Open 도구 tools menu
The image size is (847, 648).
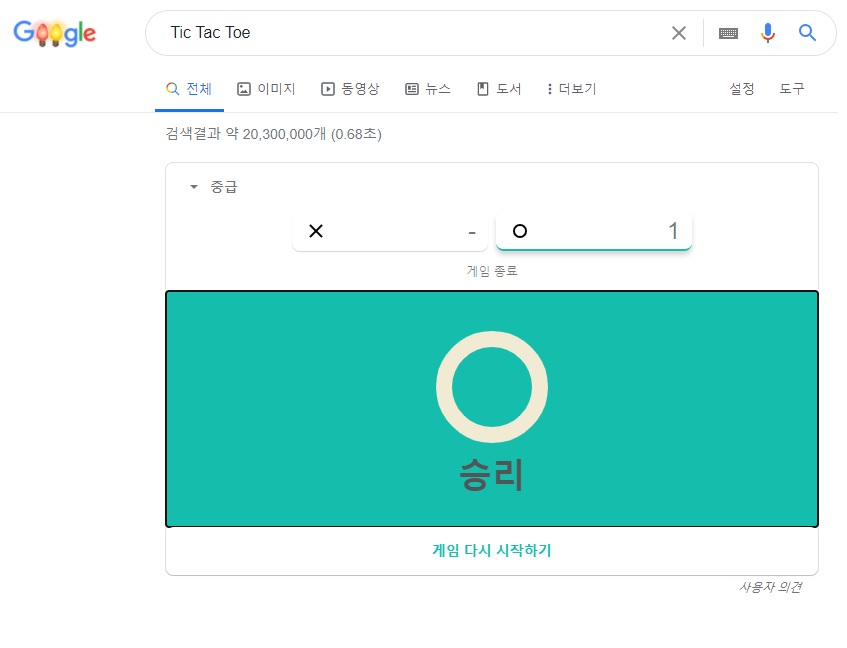[x=791, y=89]
